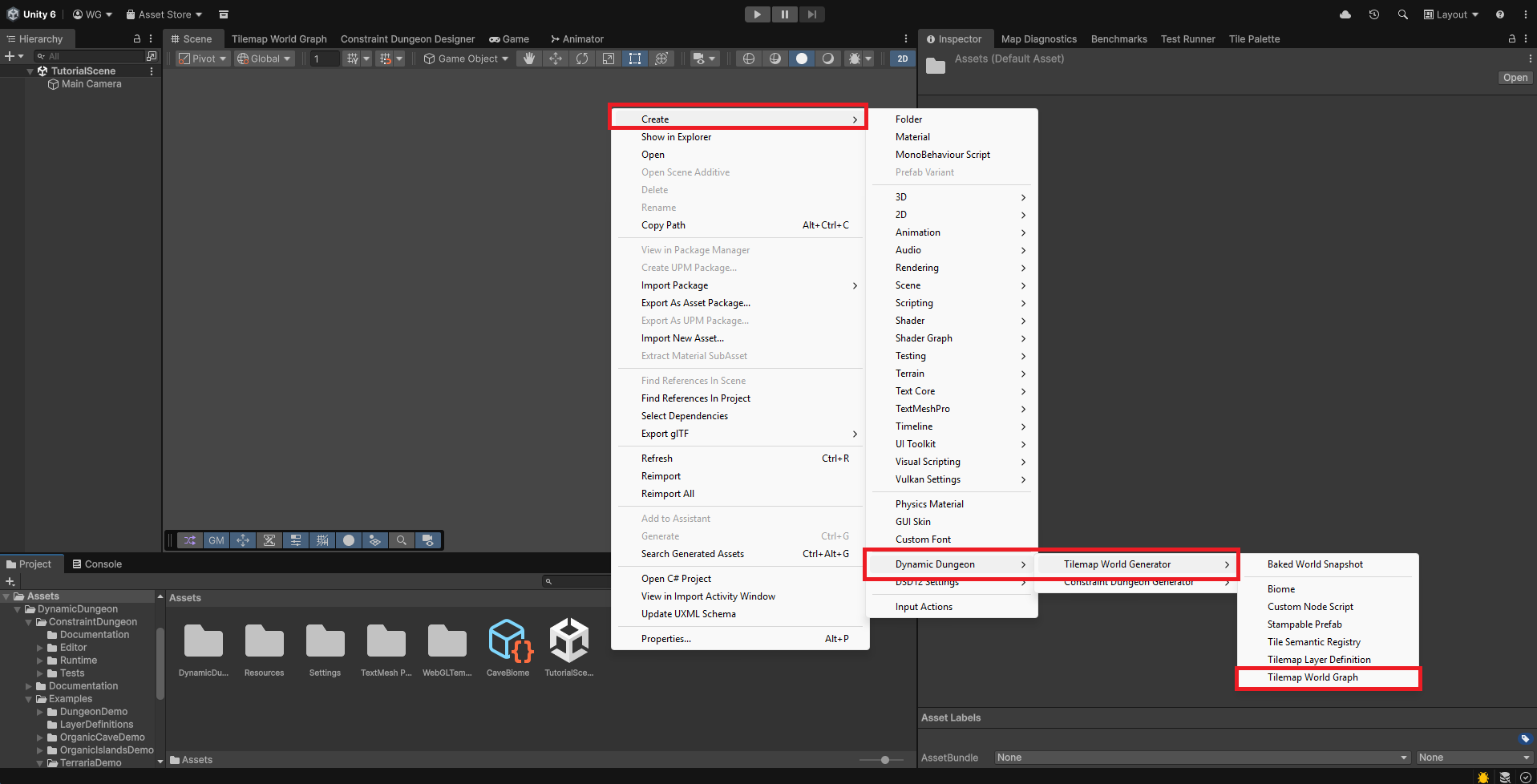Click the grid snap value field

point(326,59)
